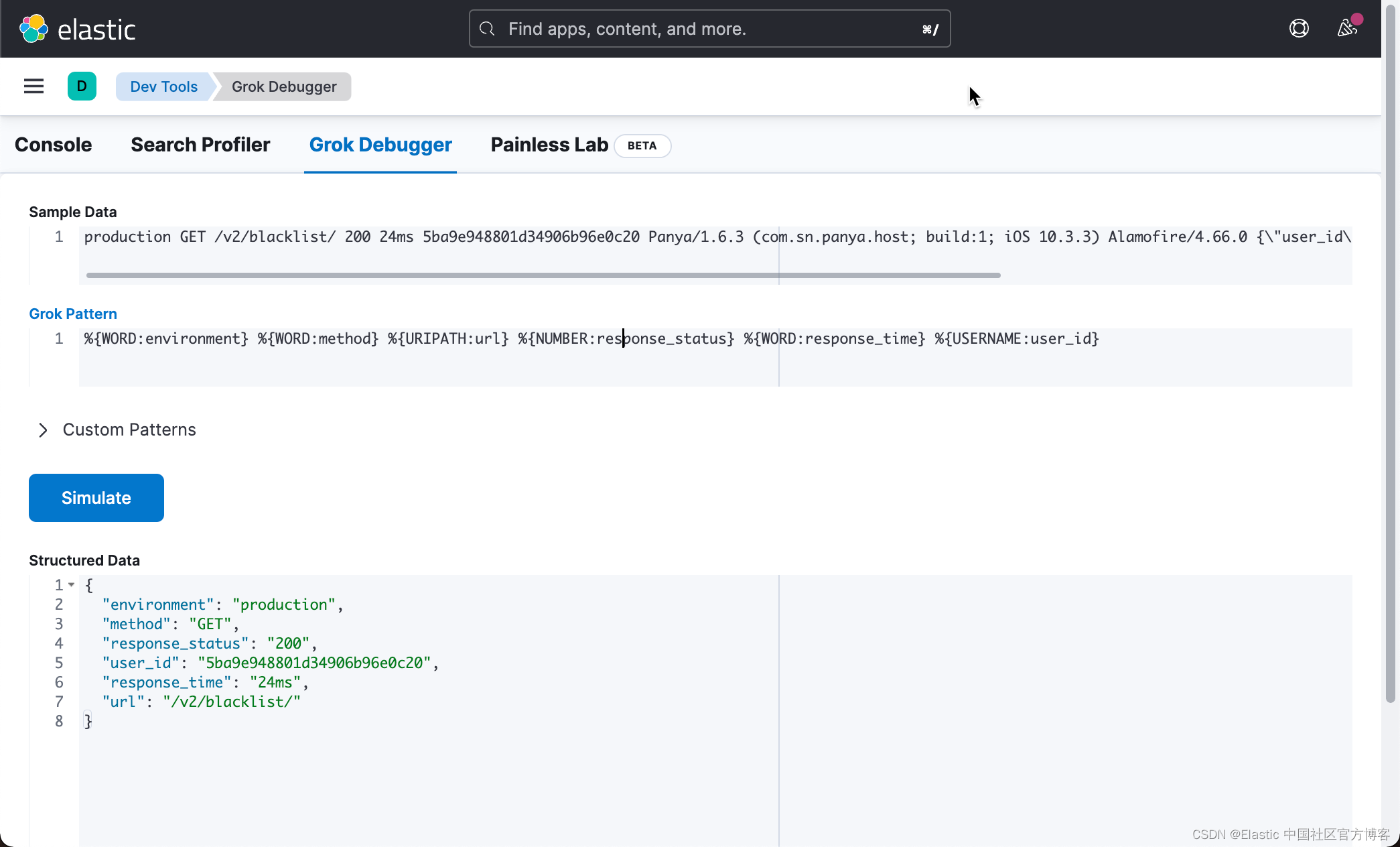Image resolution: width=1400 pixels, height=847 pixels.
Task: Collapse the JSON object in Structured Data
Action: 72,584
